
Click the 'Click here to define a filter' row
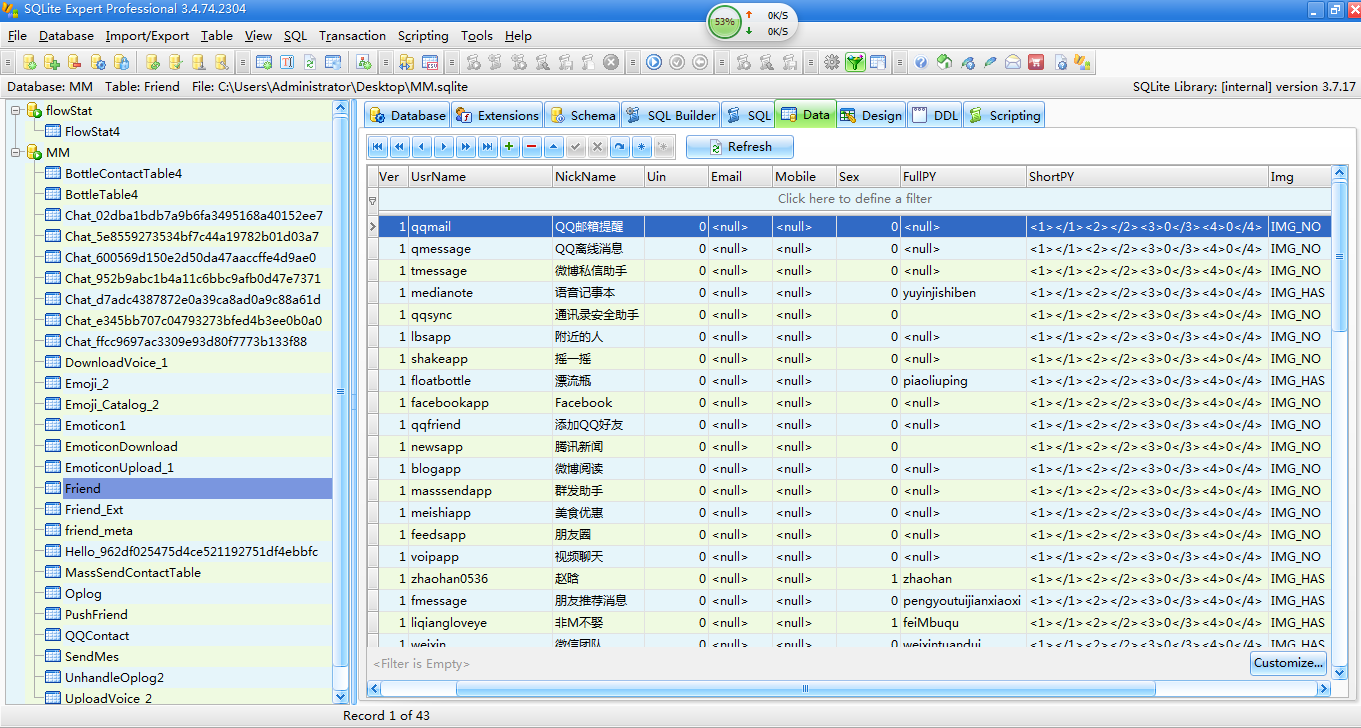click(x=854, y=199)
